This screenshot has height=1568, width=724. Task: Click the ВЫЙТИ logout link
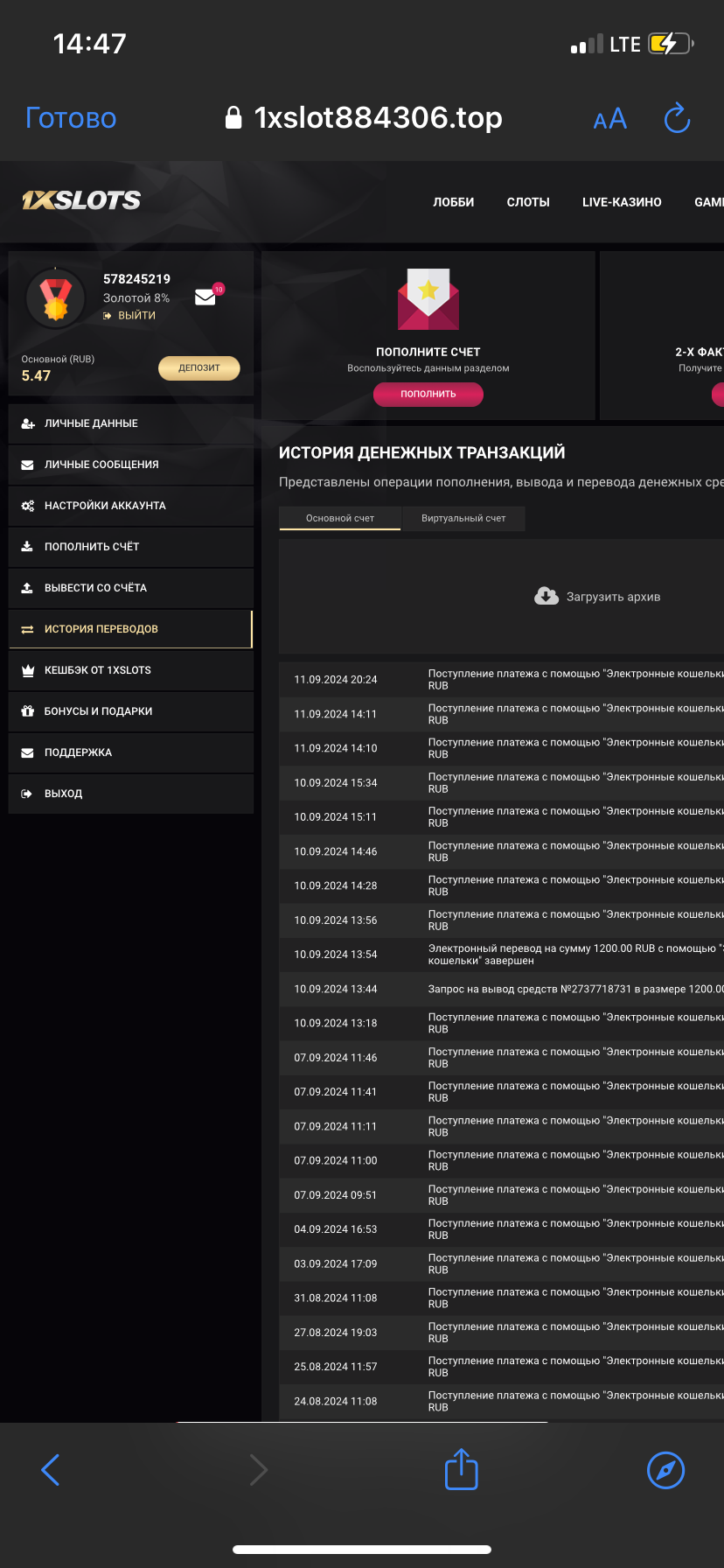pos(136,315)
